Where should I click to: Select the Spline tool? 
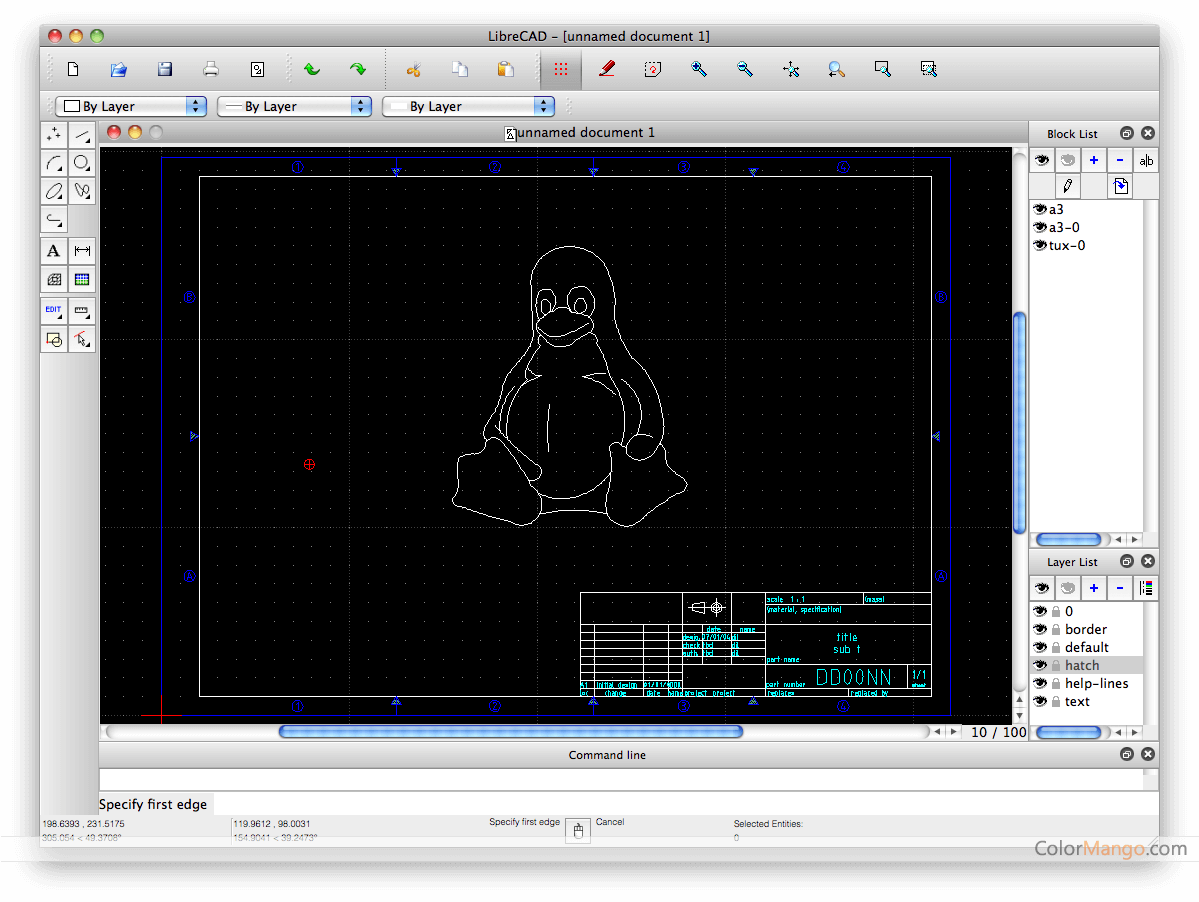point(82,190)
